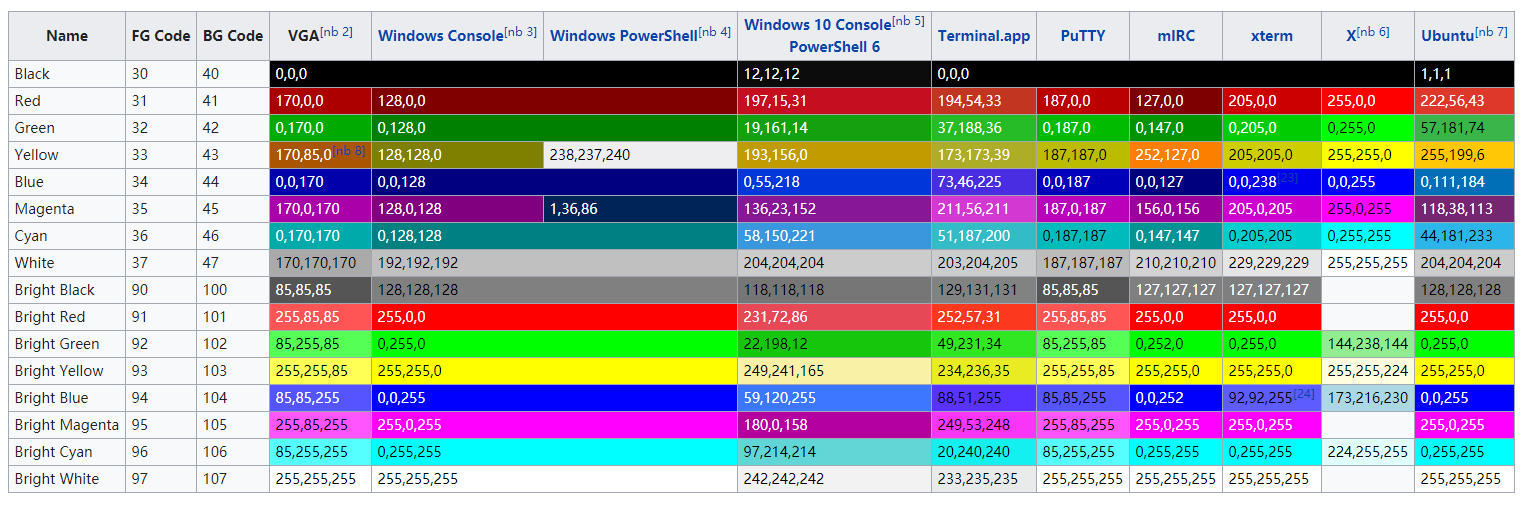Image resolution: width=1533 pixels, height=507 pixels.
Task: Open citation 24 in the xterm Bright Blue cell
Action: click(1304, 393)
